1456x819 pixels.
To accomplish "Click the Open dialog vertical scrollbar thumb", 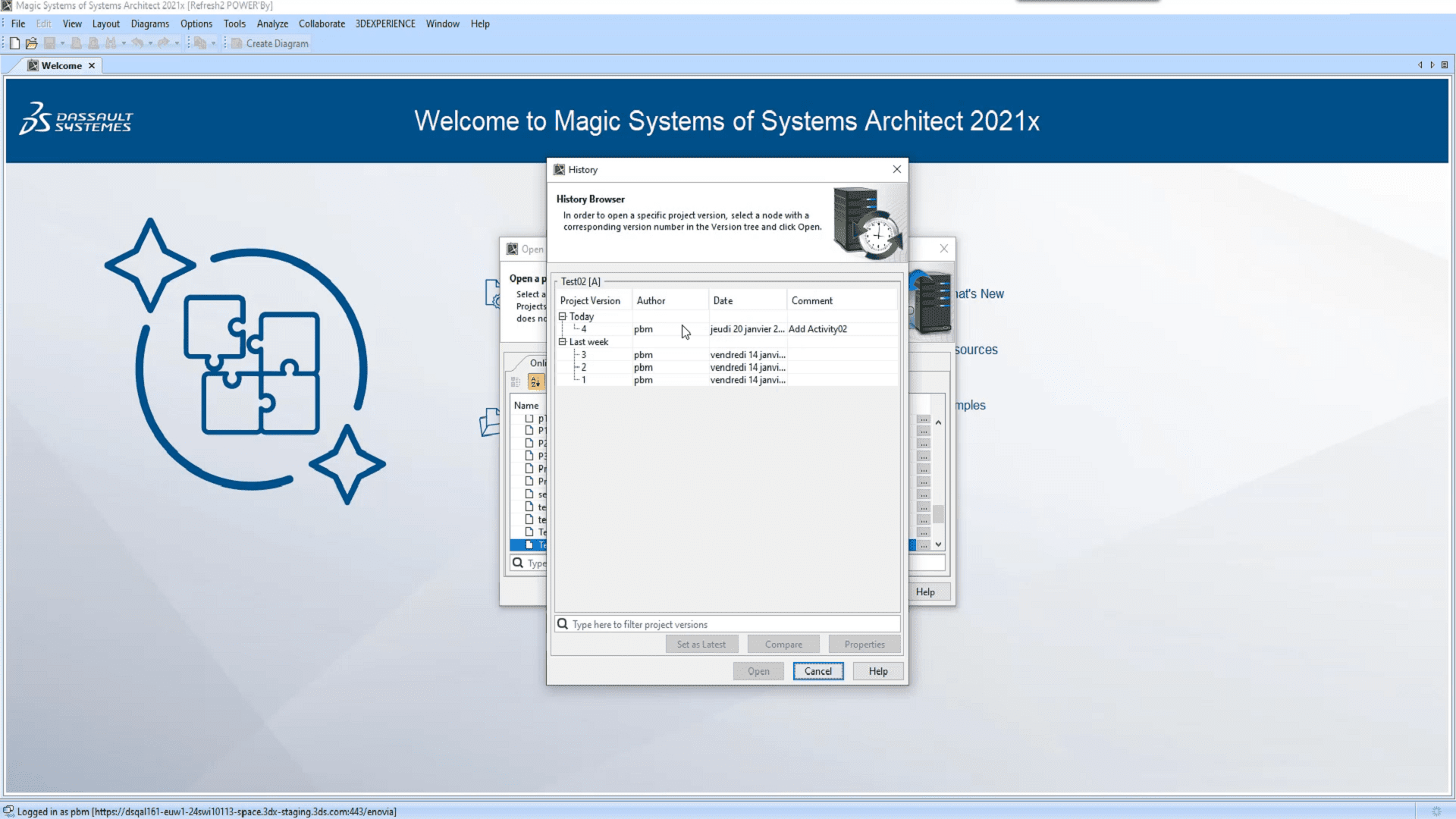I will click(x=939, y=514).
